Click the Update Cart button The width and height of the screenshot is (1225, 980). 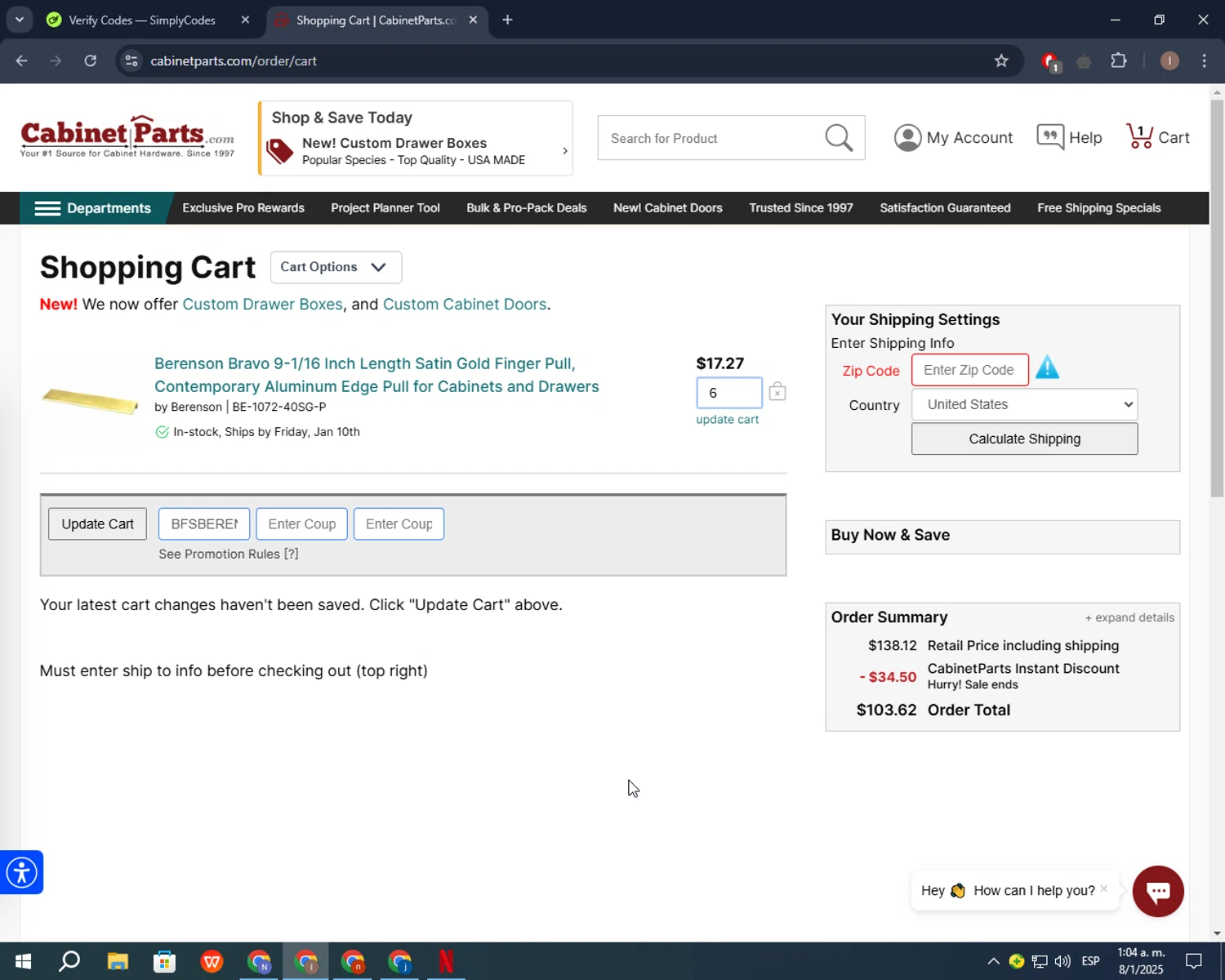point(97,524)
